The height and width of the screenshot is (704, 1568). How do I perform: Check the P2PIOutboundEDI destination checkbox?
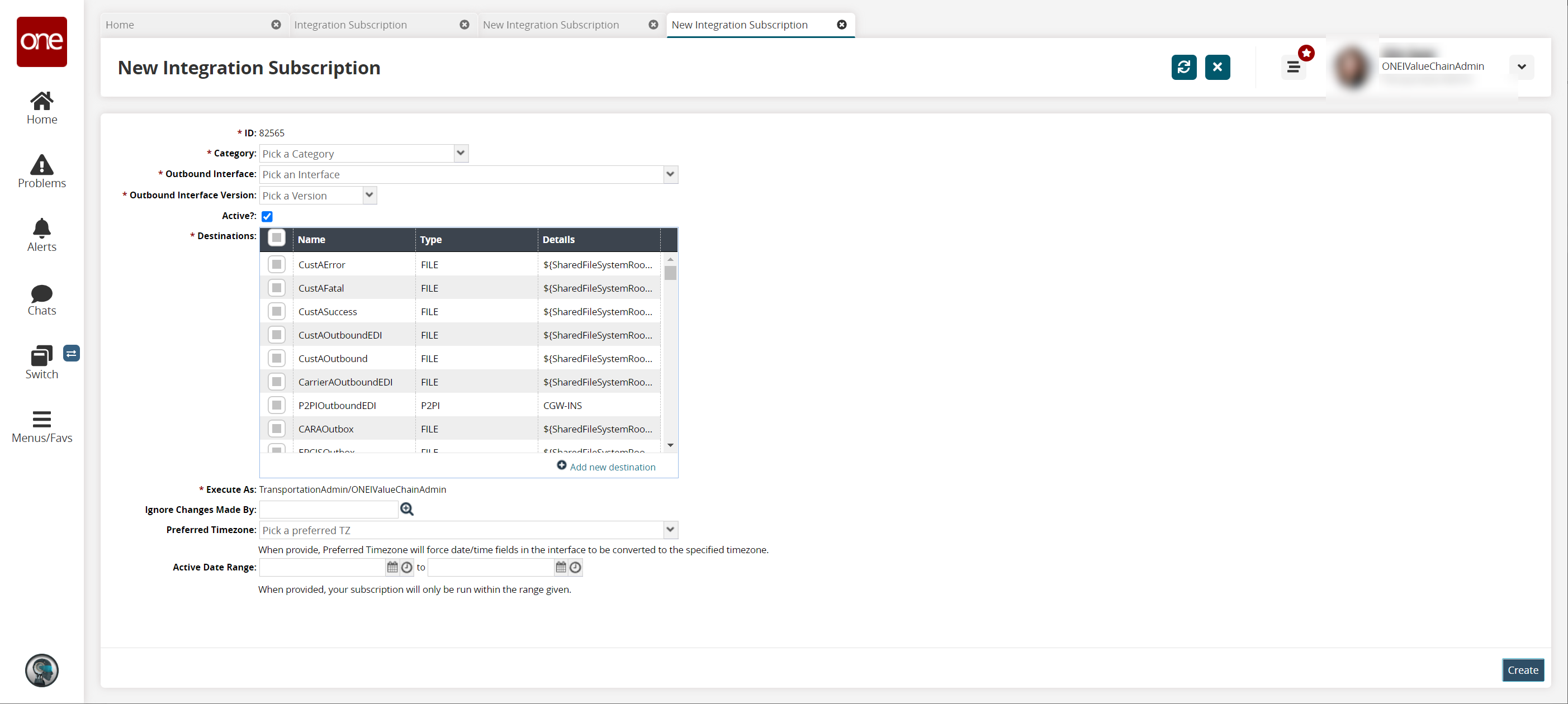(x=277, y=405)
